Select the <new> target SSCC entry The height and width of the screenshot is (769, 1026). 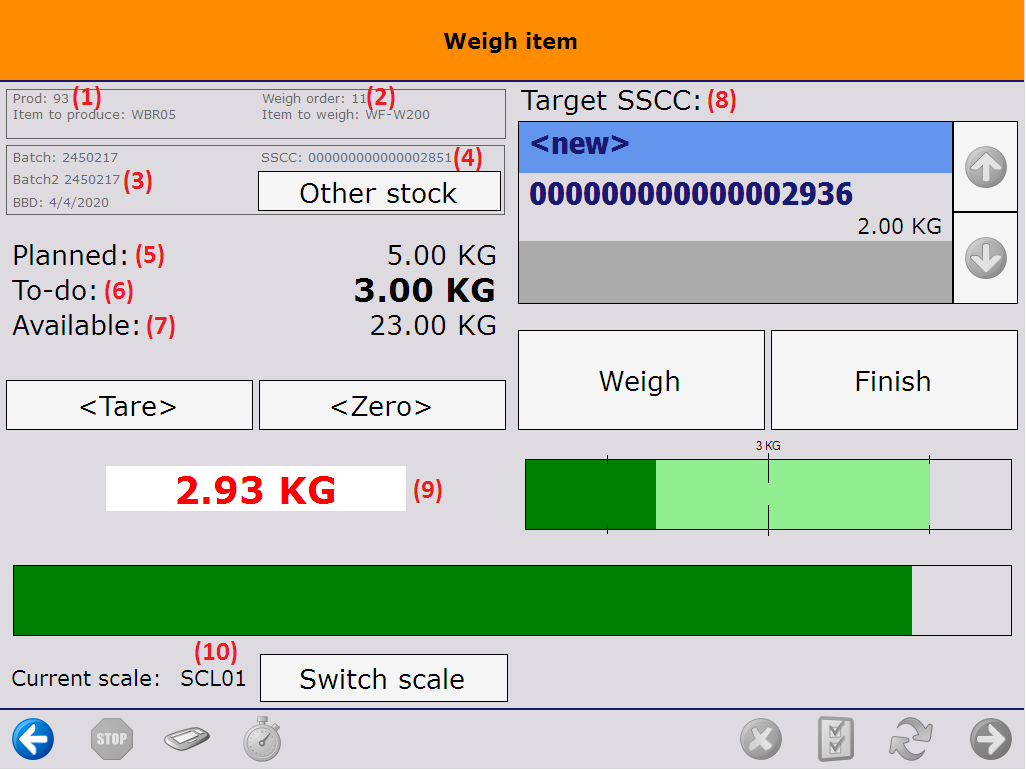735,147
